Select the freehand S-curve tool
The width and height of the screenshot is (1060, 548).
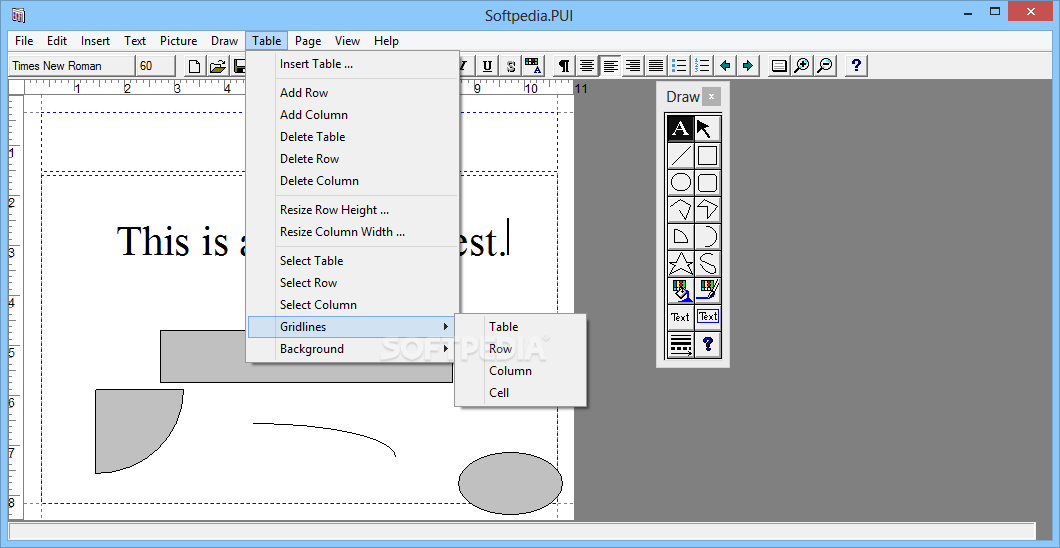point(707,264)
